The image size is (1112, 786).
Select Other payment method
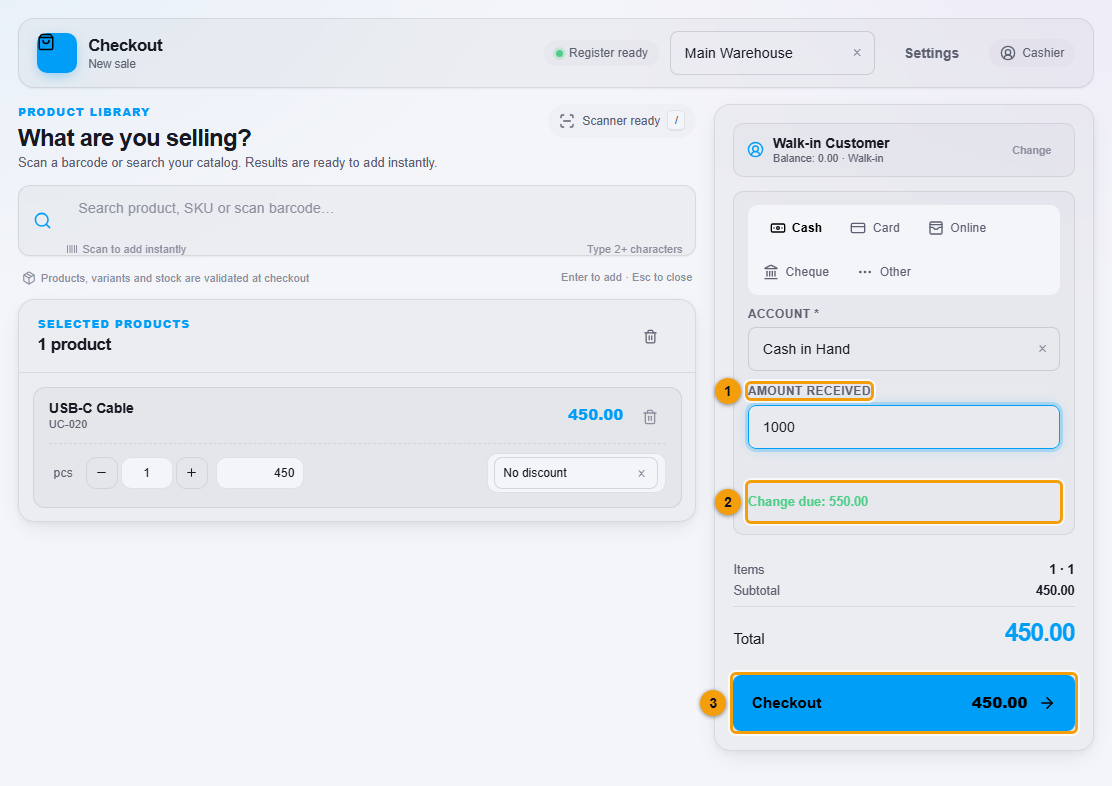(x=884, y=272)
